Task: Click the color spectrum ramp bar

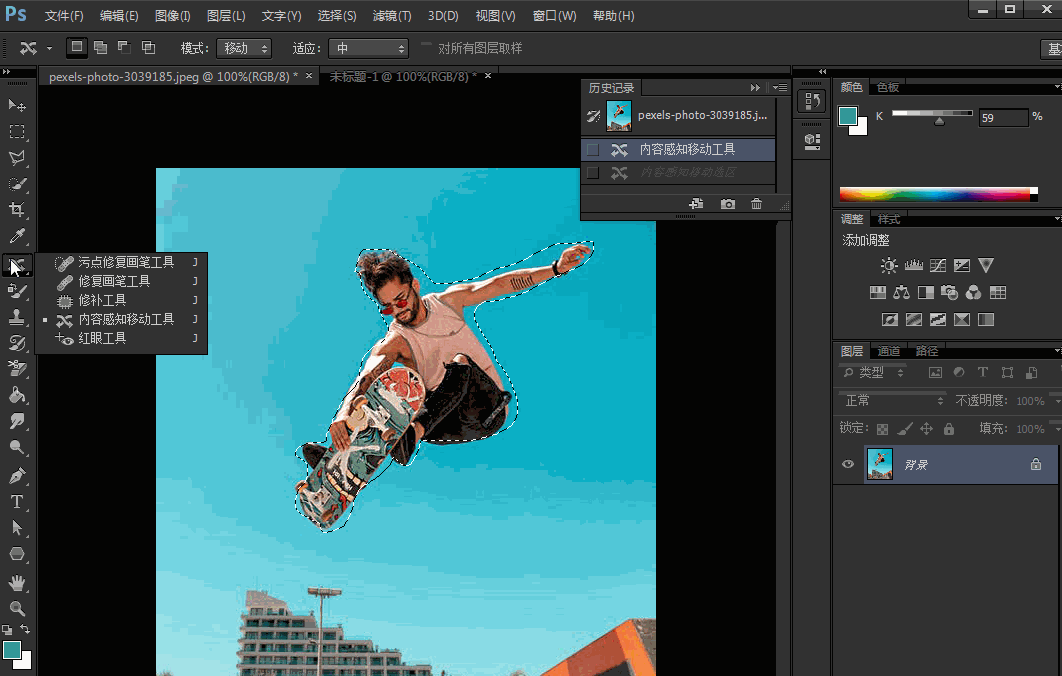Action: [x=937, y=194]
